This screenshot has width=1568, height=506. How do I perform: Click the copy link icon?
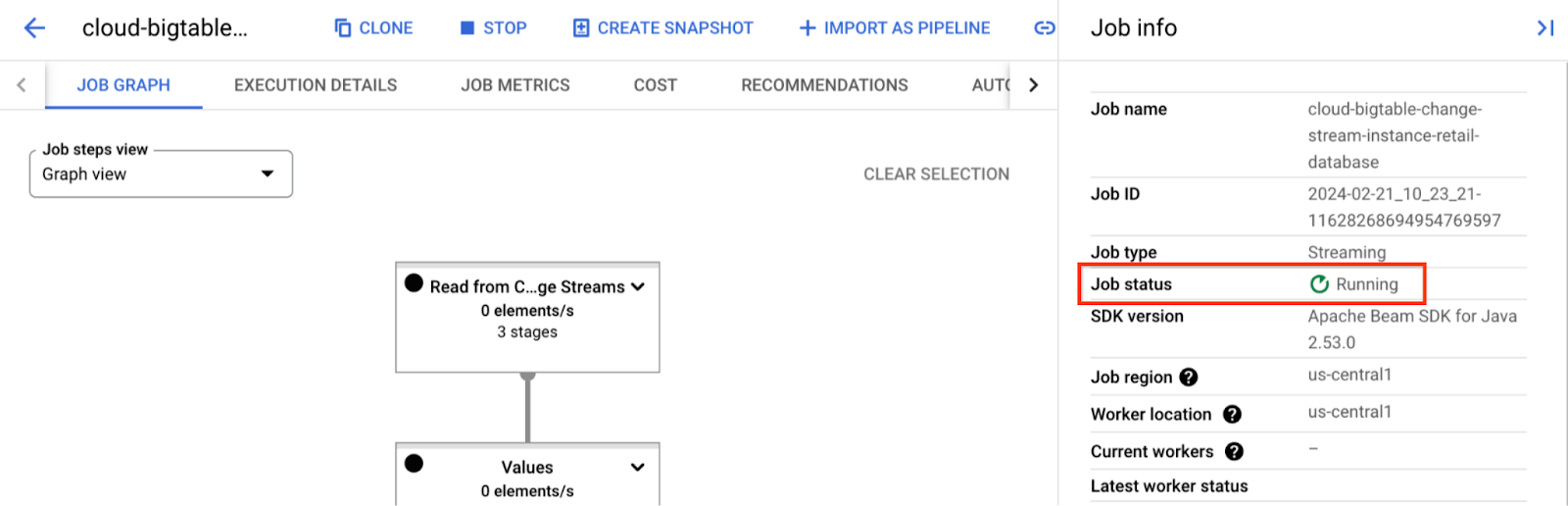tap(1045, 28)
